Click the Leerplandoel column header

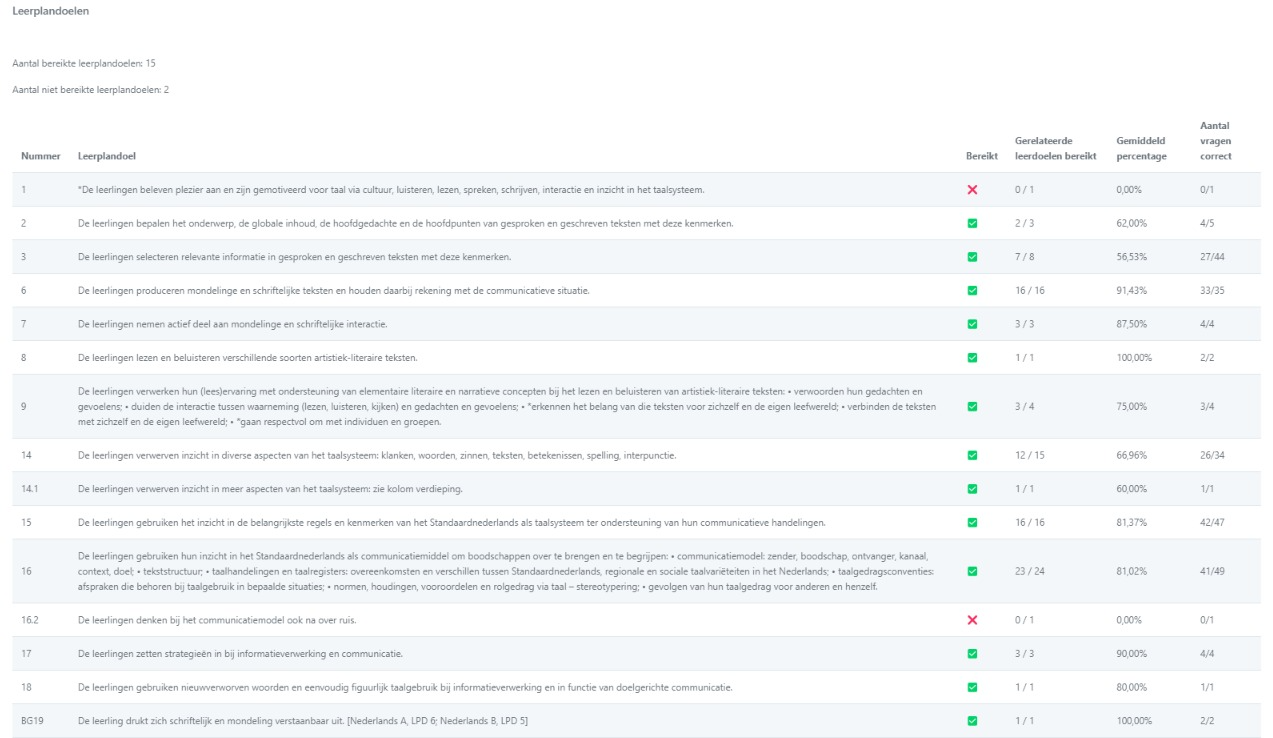pos(108,156)
